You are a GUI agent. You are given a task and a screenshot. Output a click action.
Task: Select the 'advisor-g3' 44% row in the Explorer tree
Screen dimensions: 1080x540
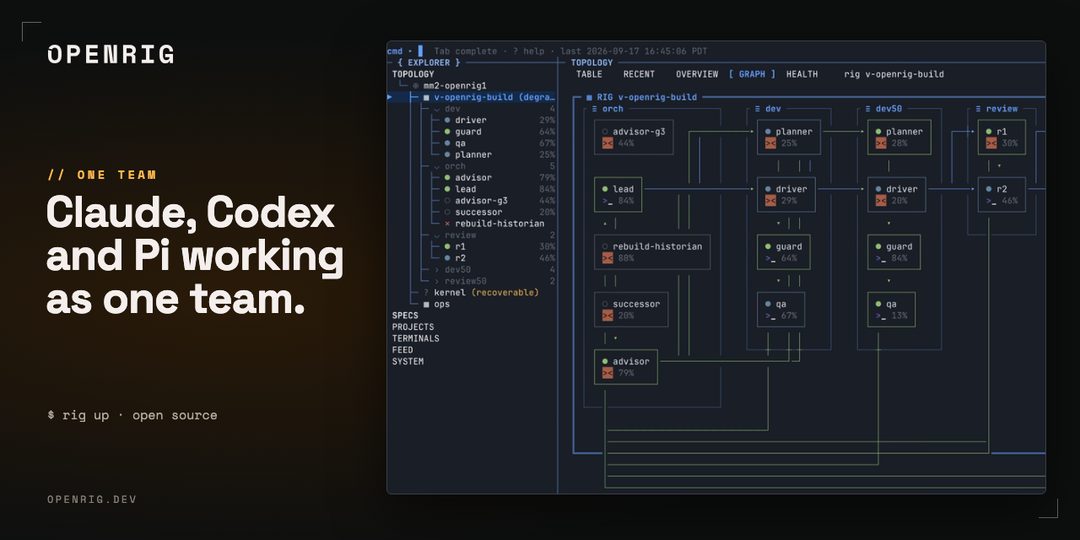point(499,201)
